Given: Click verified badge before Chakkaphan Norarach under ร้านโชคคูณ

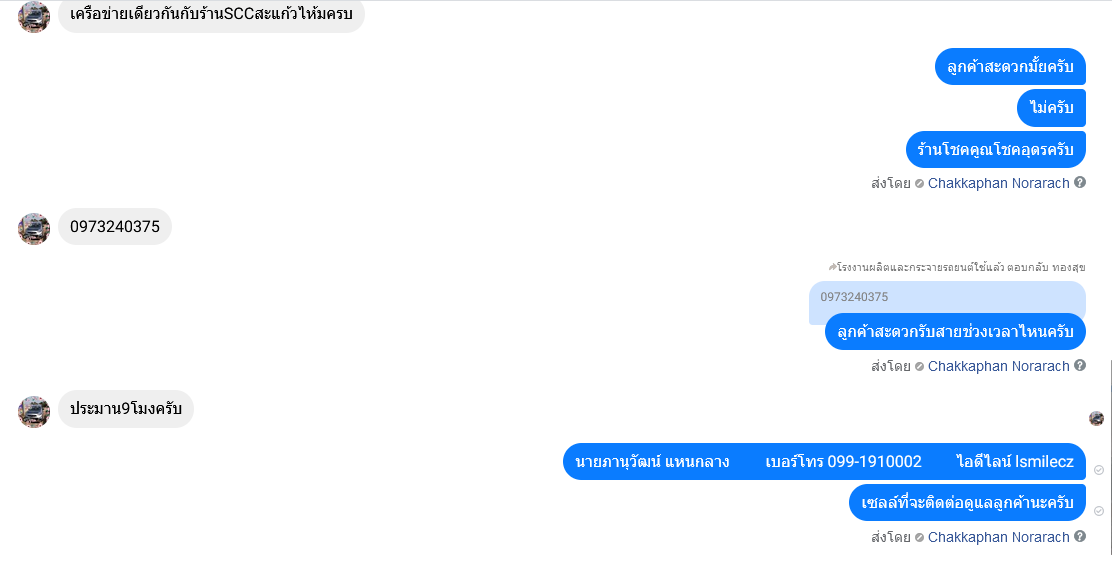Looking at the screenshot, I should click(x=919, y=184).
